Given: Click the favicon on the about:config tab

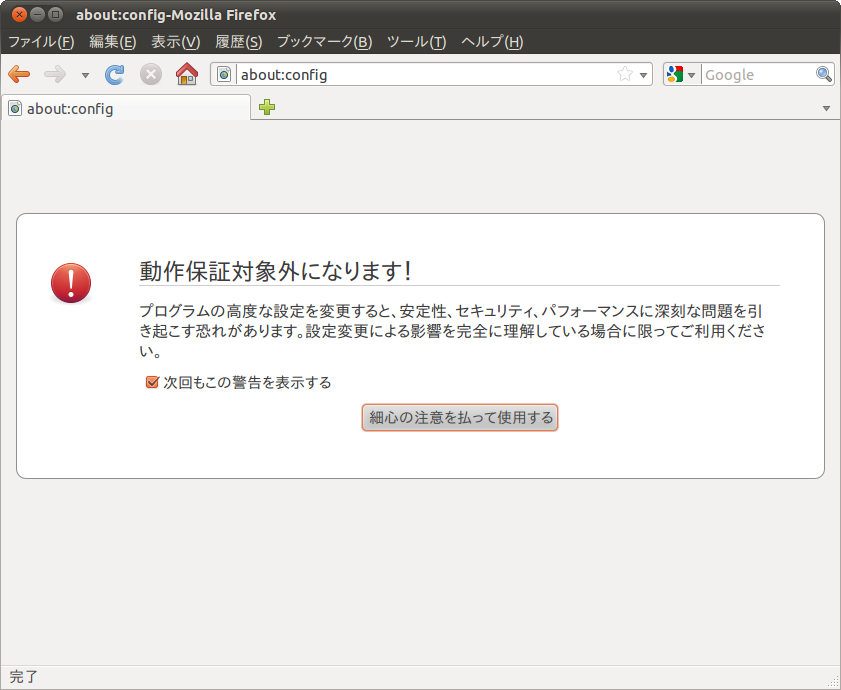Looking at the screenshot, I should click(x=15, y=108).
